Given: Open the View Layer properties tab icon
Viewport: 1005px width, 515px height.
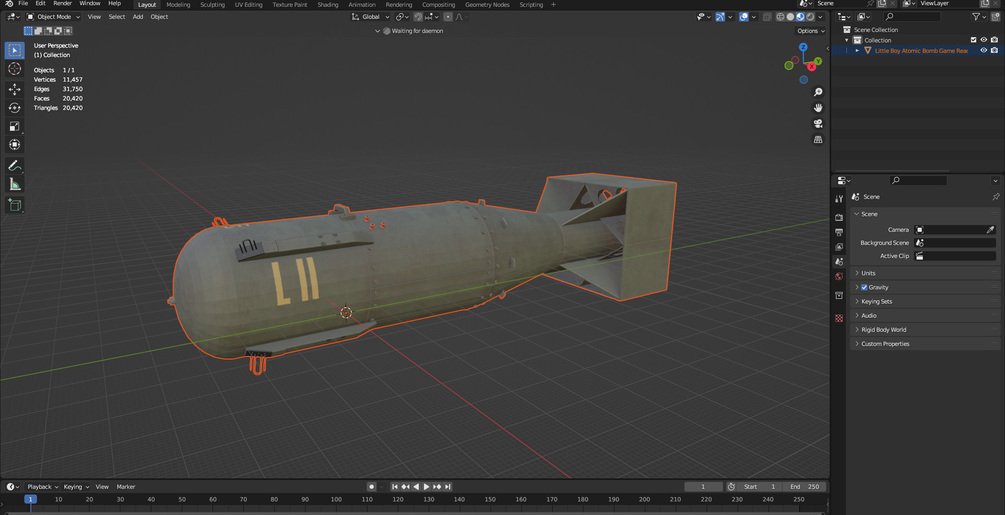Looking at the screenshot, I should [x=839, y=247].
